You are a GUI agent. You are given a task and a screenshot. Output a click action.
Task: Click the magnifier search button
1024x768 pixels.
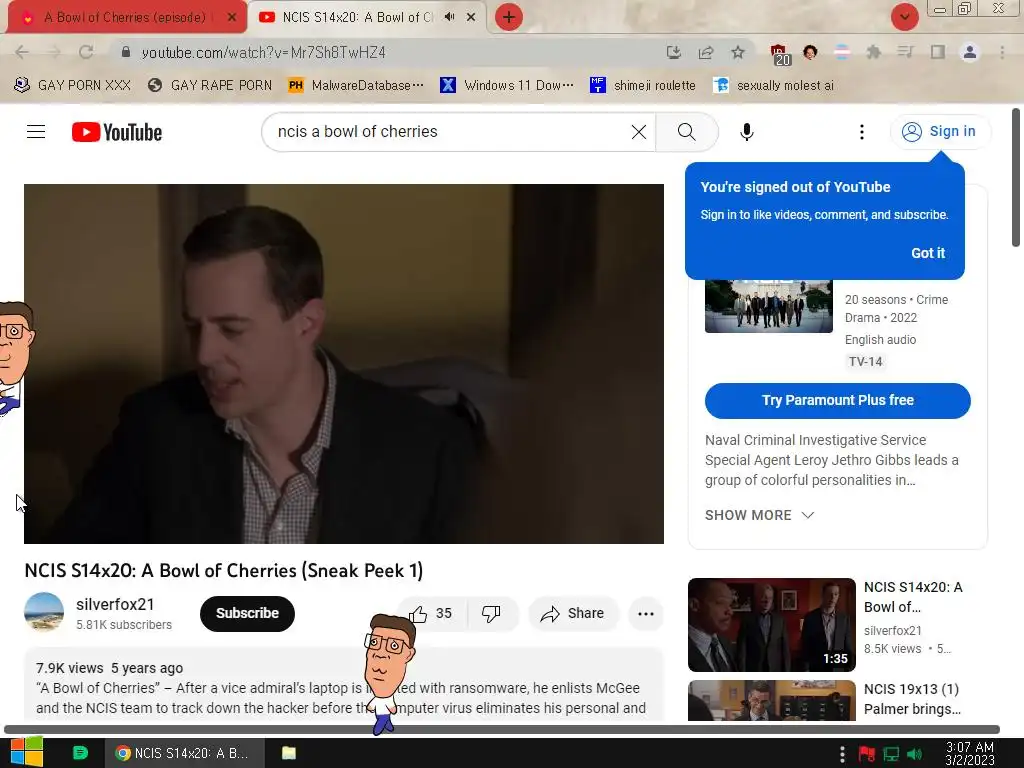tap(686, 132)
